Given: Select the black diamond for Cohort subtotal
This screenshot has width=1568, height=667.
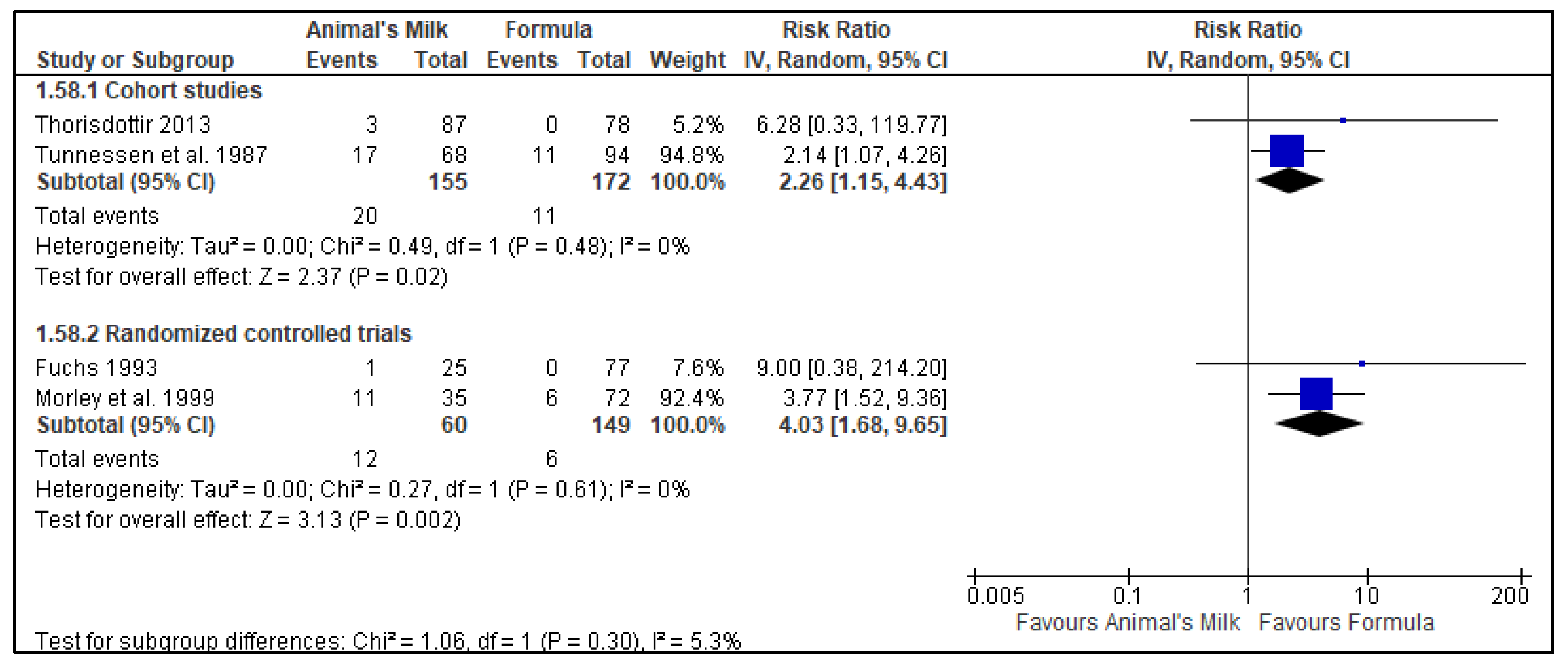Looking at the screenshot, I should coord(1289,181).
